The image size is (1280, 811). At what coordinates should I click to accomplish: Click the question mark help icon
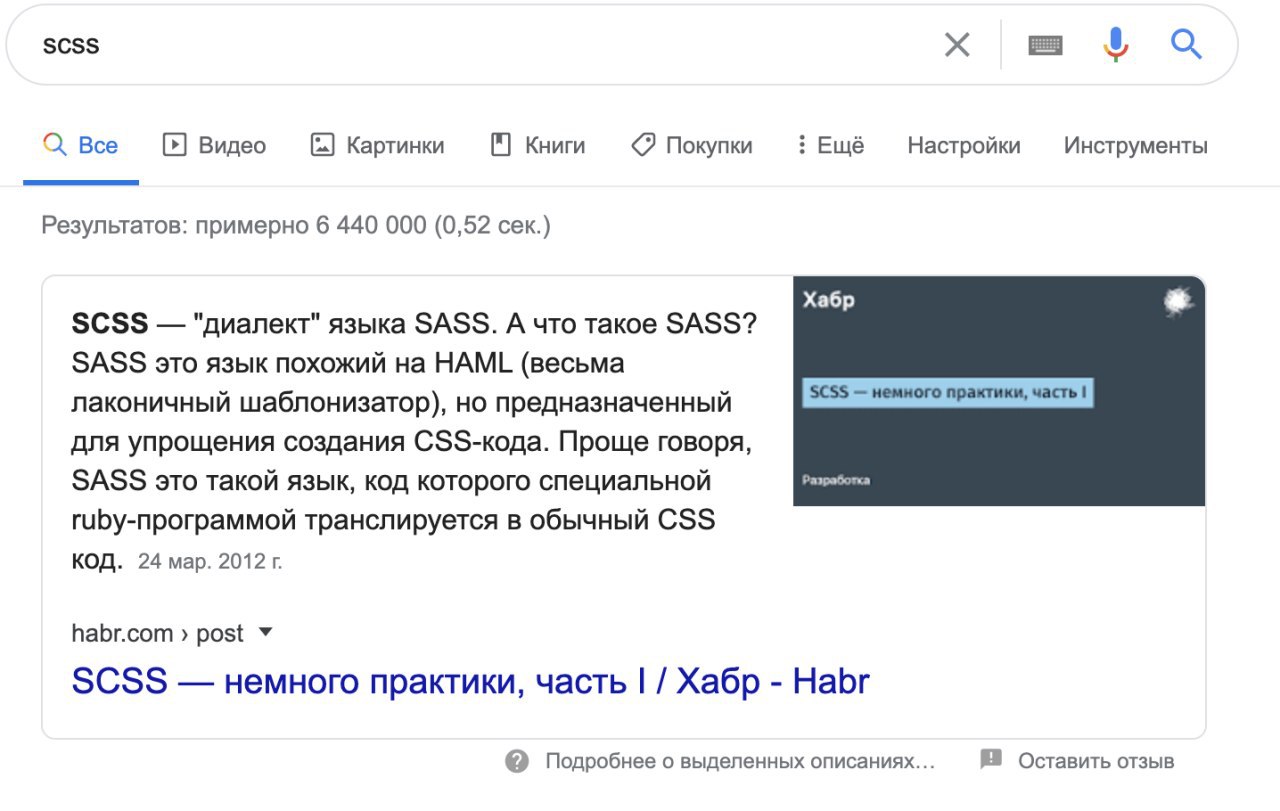517,762
